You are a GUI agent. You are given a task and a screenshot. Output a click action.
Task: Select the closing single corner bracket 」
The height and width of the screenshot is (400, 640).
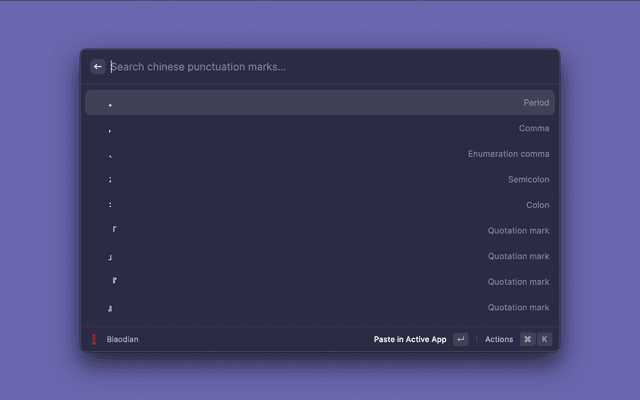click(320, 257)
